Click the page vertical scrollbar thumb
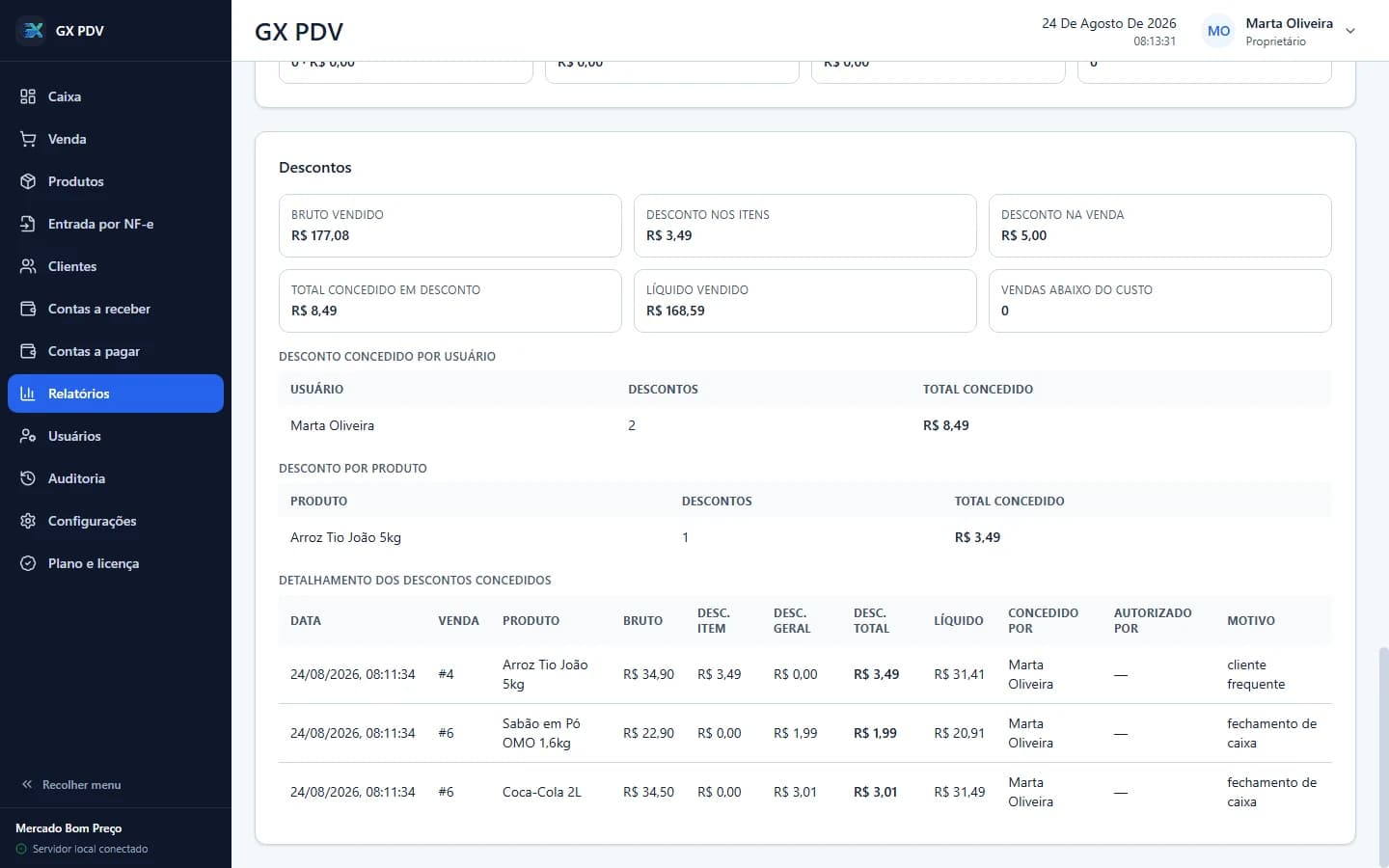The image size is (1389, 868). click(1383, 755)
